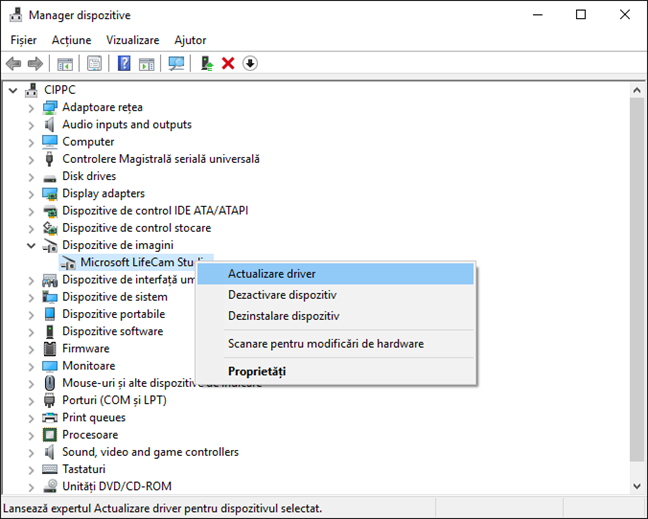Click the blue Help question mark toolbar icon
Viewport: 648px width, 519px height.
(x=124, y=63)
